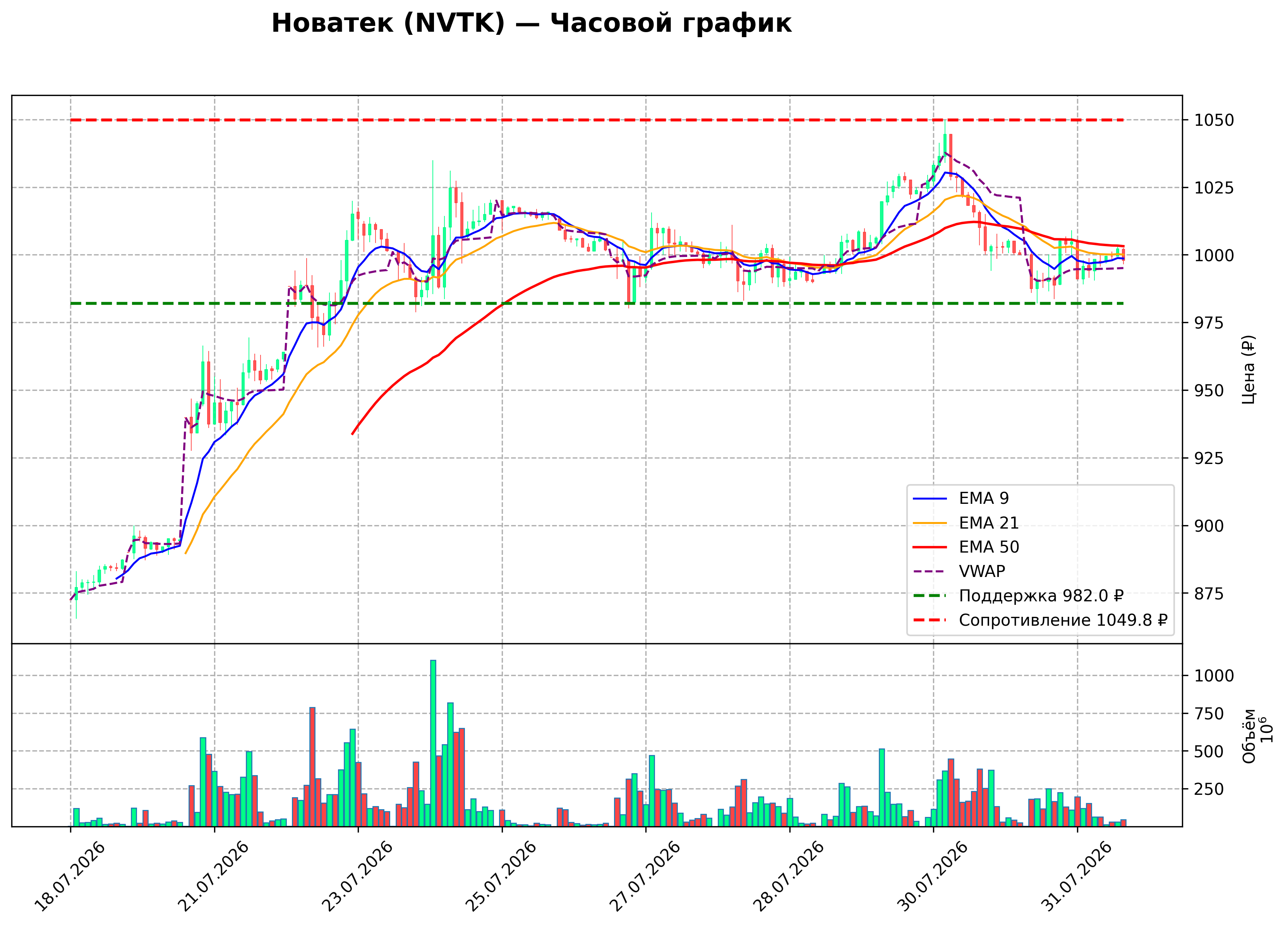This screenshot has height=926, width=1288.
Task: Pick the orange line sample beside EMA 21
Action: [x=930, y=524]
